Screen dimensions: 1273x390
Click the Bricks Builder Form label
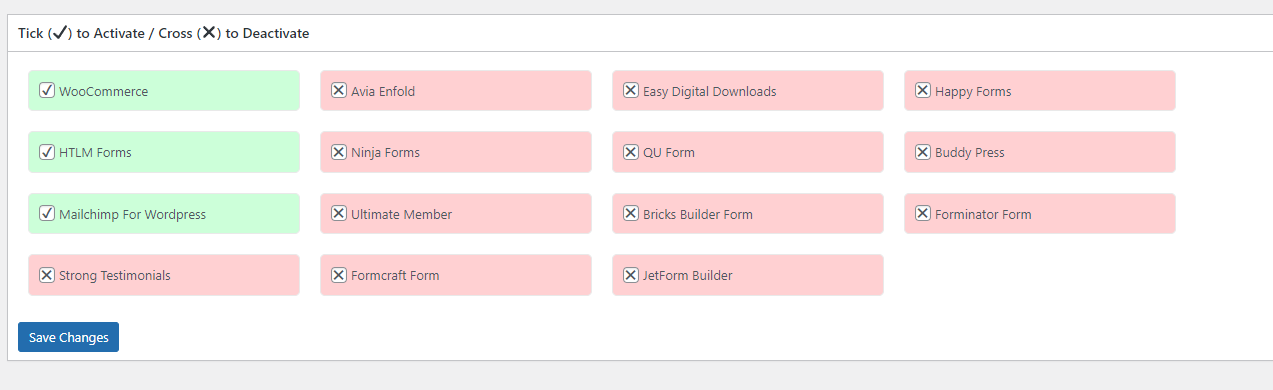[698, 214]
